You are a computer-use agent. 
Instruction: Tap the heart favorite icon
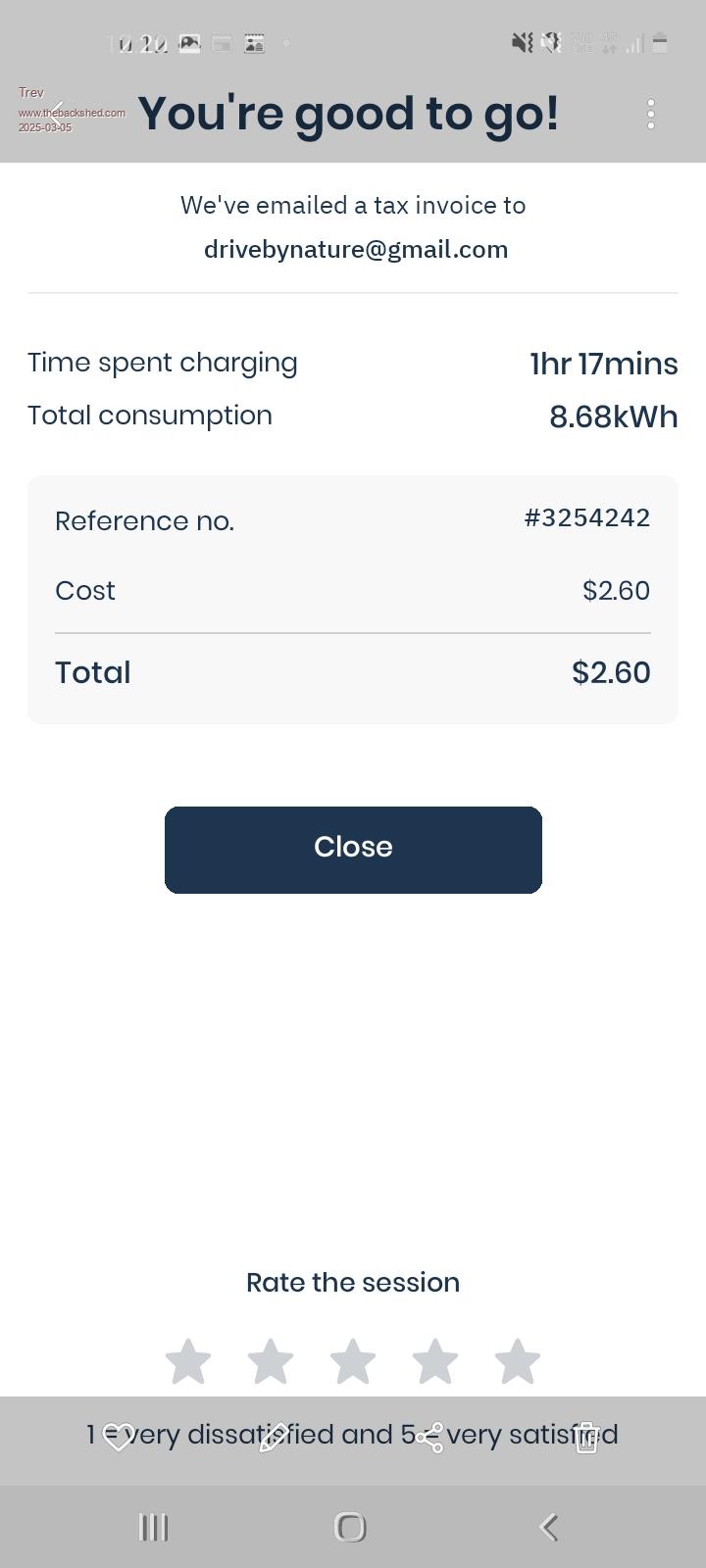coord(119,1438)
